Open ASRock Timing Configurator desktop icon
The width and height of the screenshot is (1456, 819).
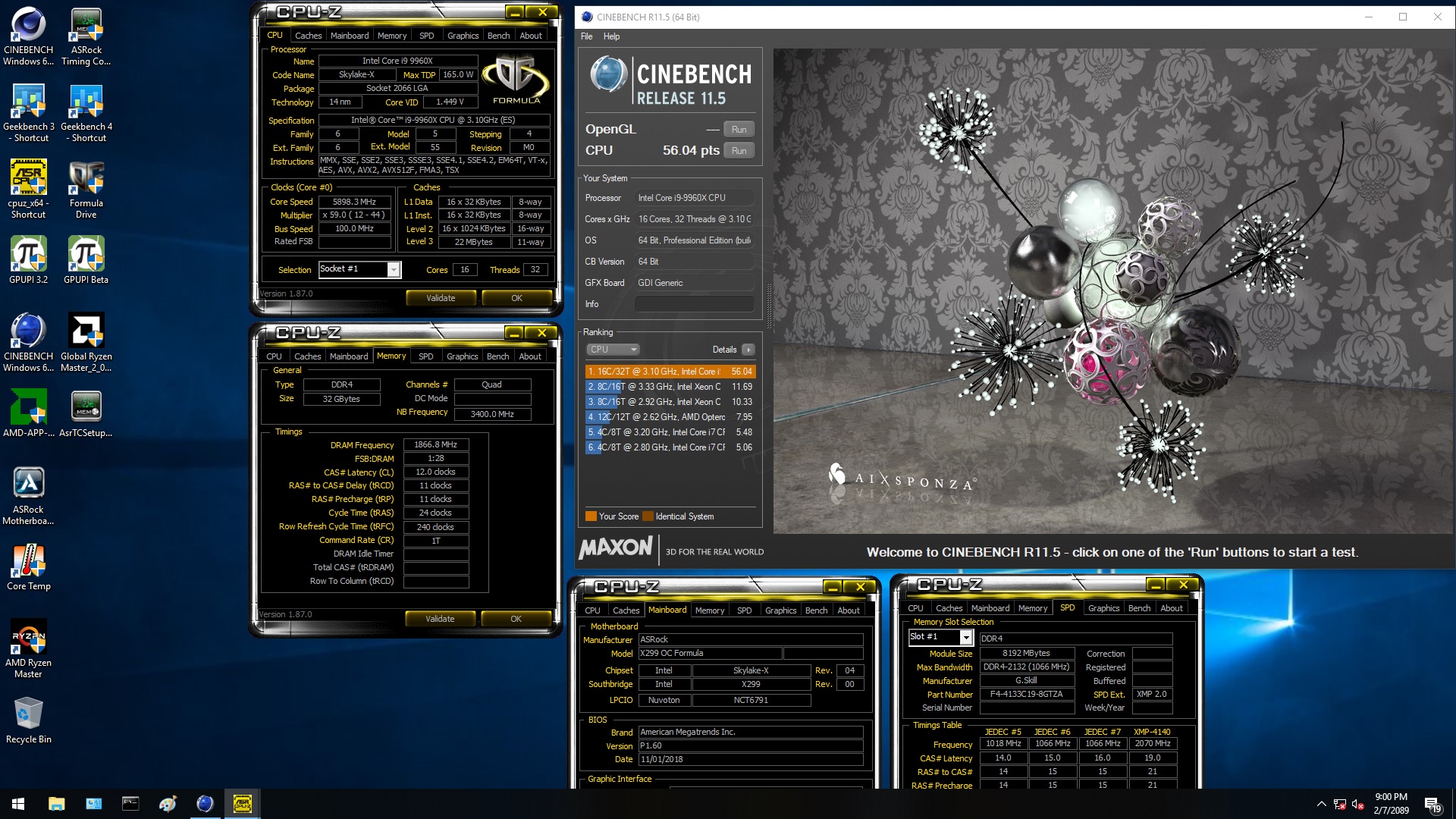click(x=86, y=36)
